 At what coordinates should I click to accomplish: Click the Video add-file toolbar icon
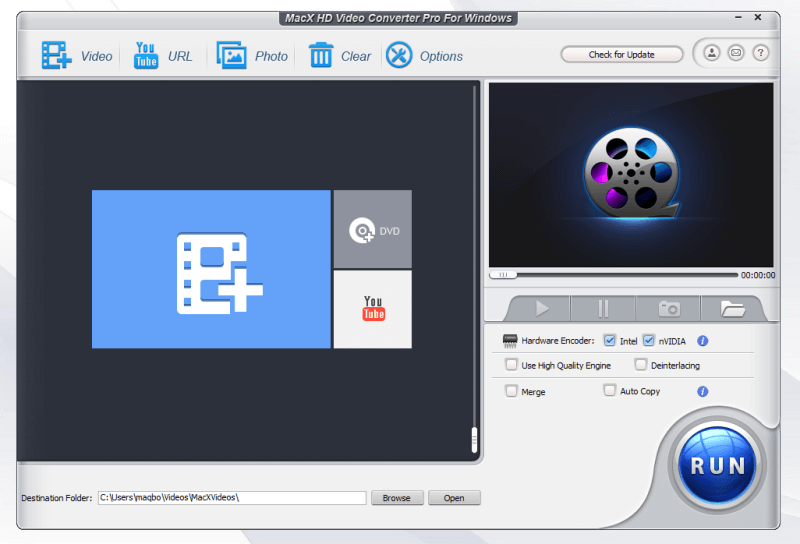pos(56,55)
